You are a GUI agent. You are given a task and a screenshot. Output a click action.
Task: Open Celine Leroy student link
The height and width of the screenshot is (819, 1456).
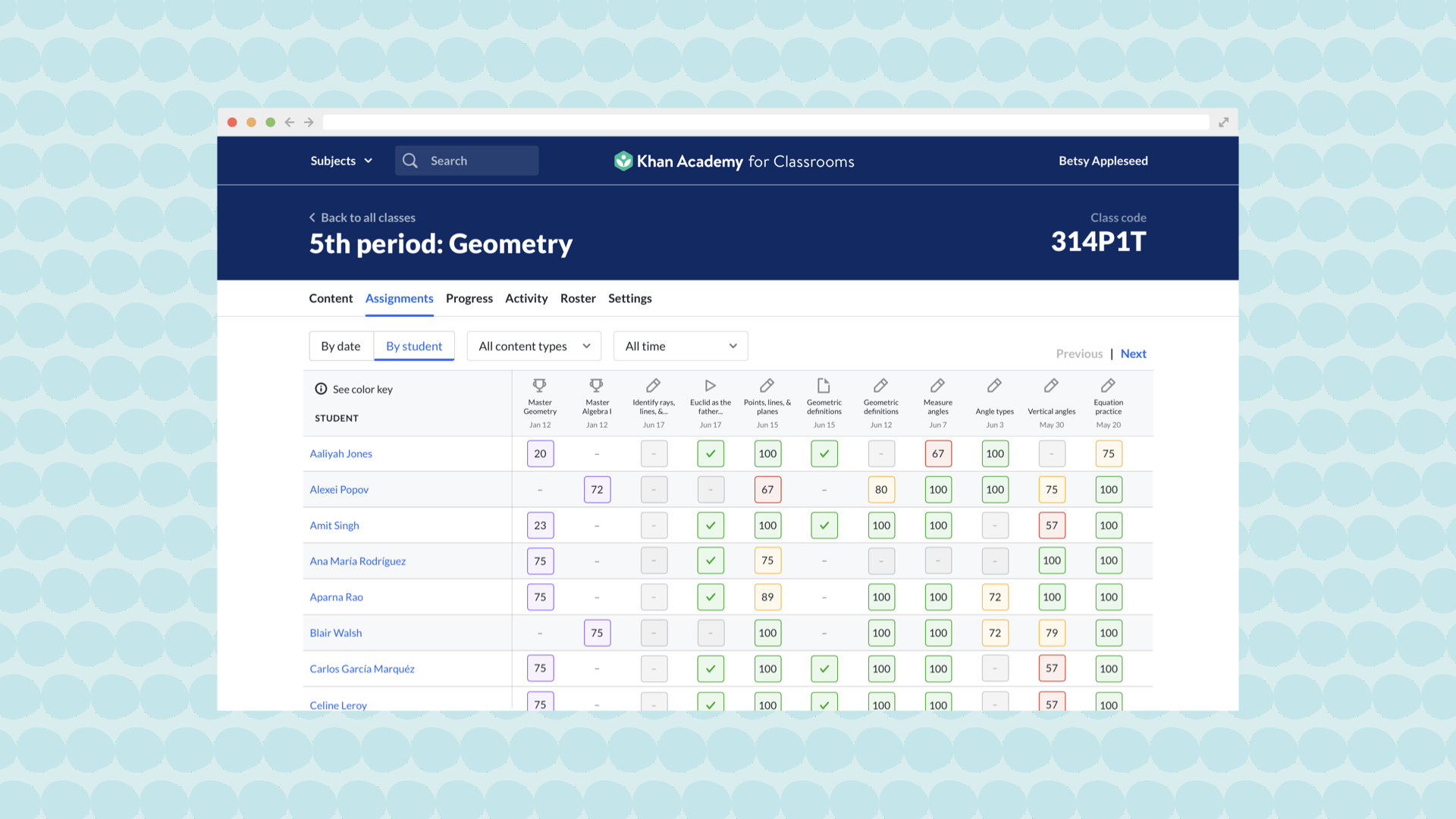(338, 704)
